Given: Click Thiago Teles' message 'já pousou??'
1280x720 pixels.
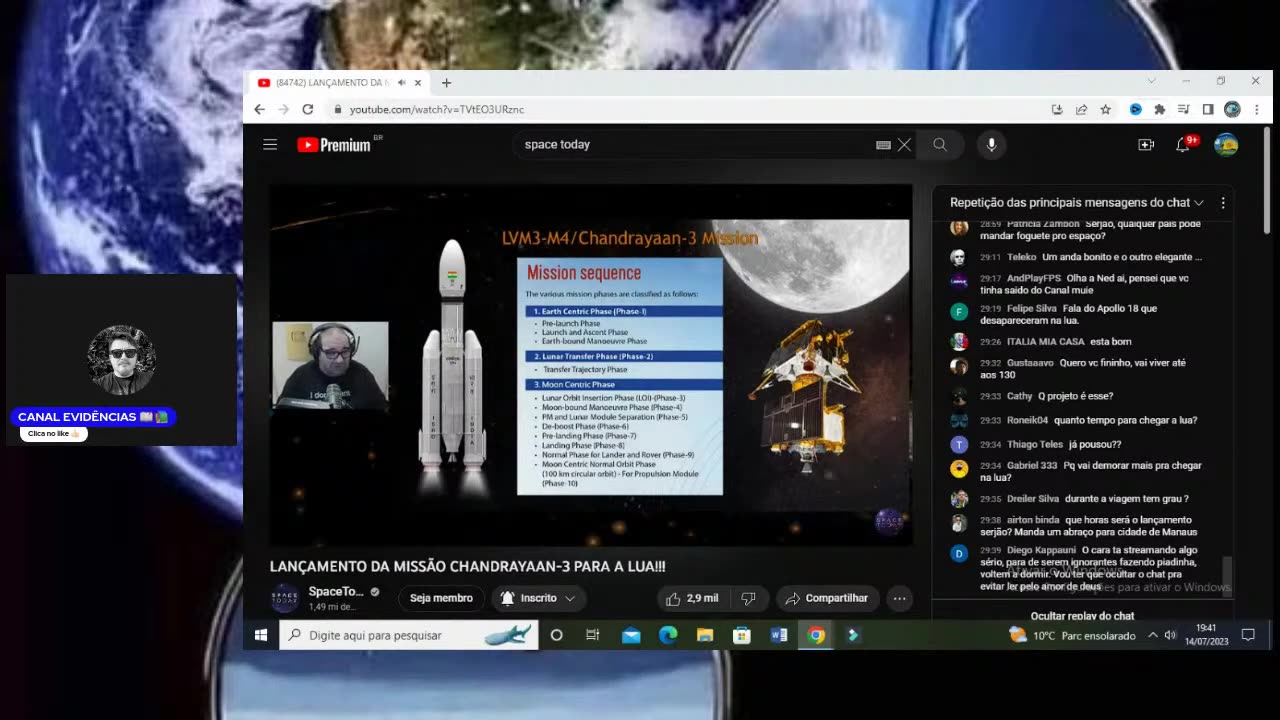Looking at the screenshot, I should tap(1095, 444).
